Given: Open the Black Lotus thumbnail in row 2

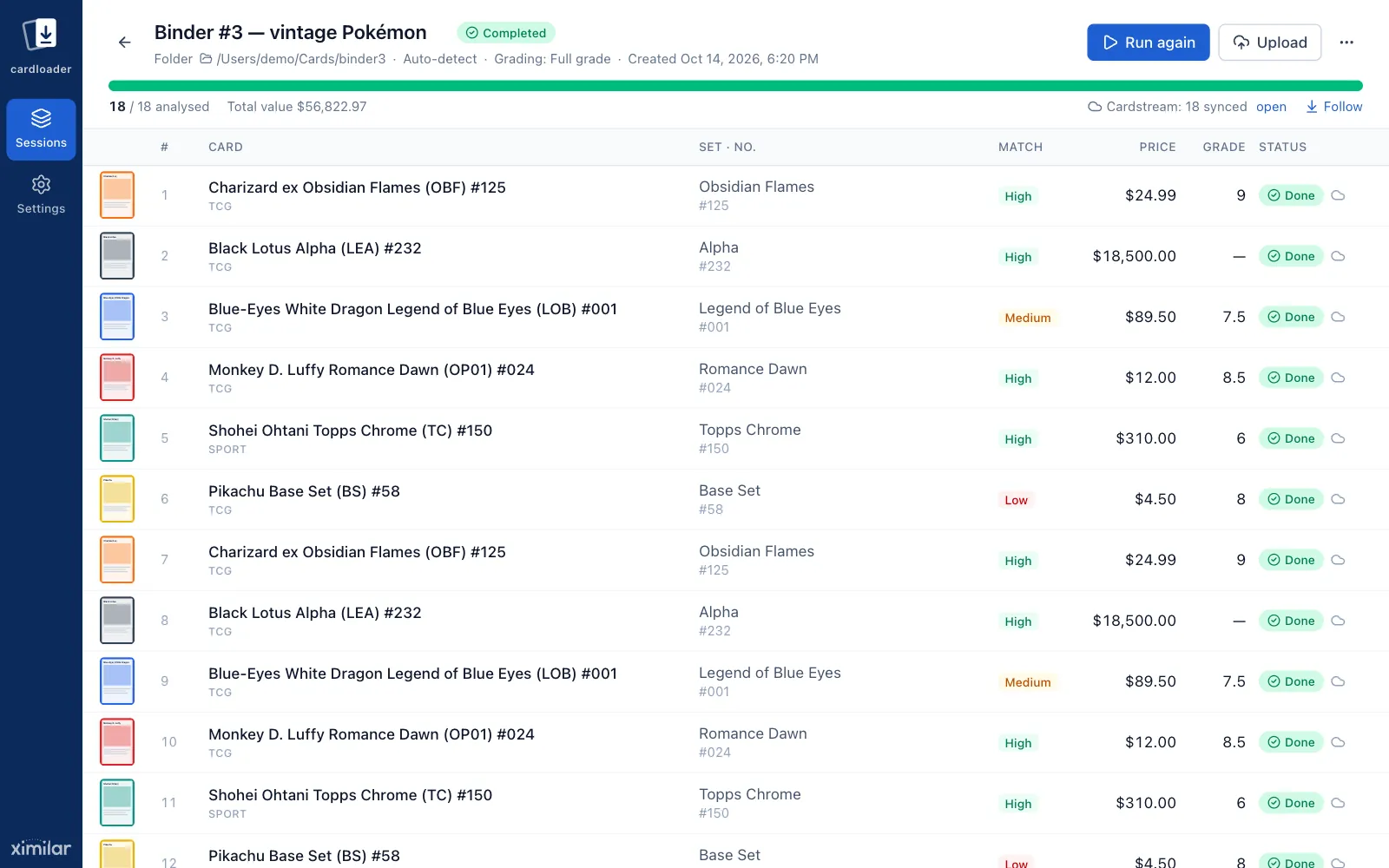Looking at the screenshot, I should tap(117, 256).
